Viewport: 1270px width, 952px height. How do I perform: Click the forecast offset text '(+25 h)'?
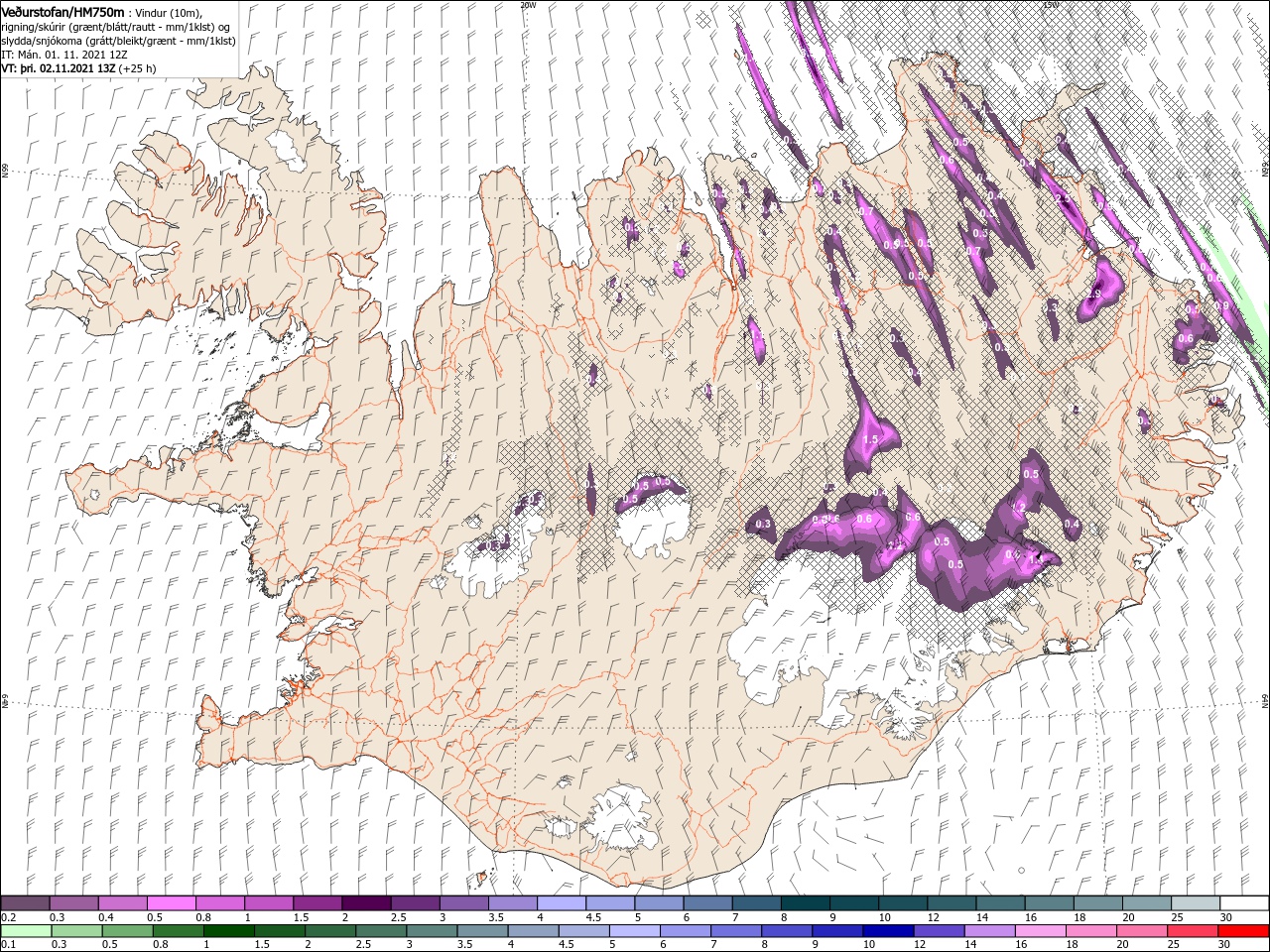point(138,69)
